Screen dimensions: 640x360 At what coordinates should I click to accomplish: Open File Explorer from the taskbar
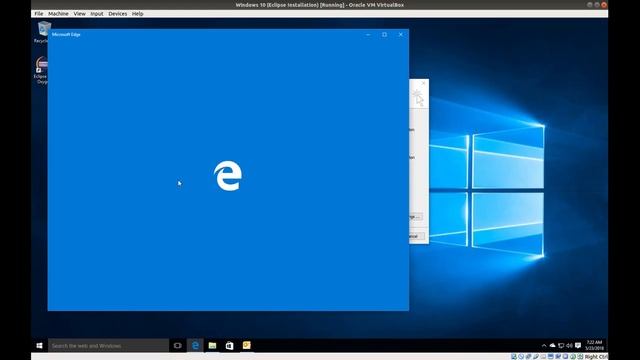[x=212, y=345]
